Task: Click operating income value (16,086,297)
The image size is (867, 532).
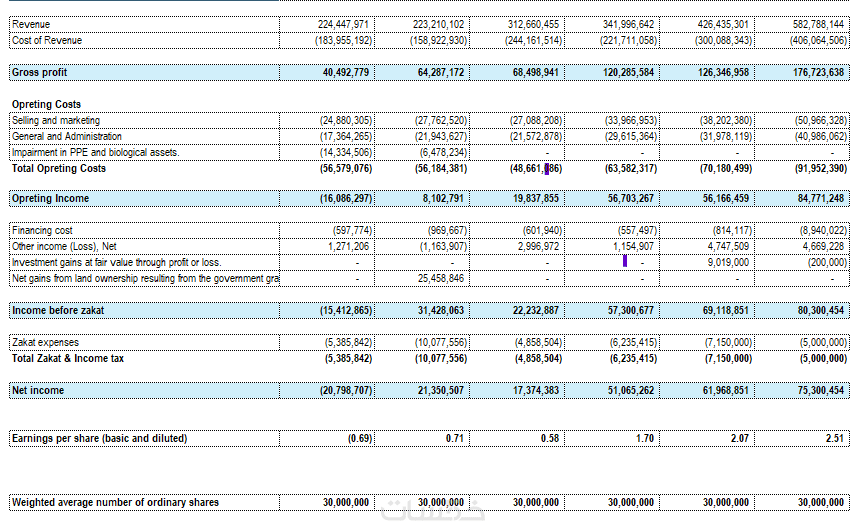Action: (x=346, y=199)
